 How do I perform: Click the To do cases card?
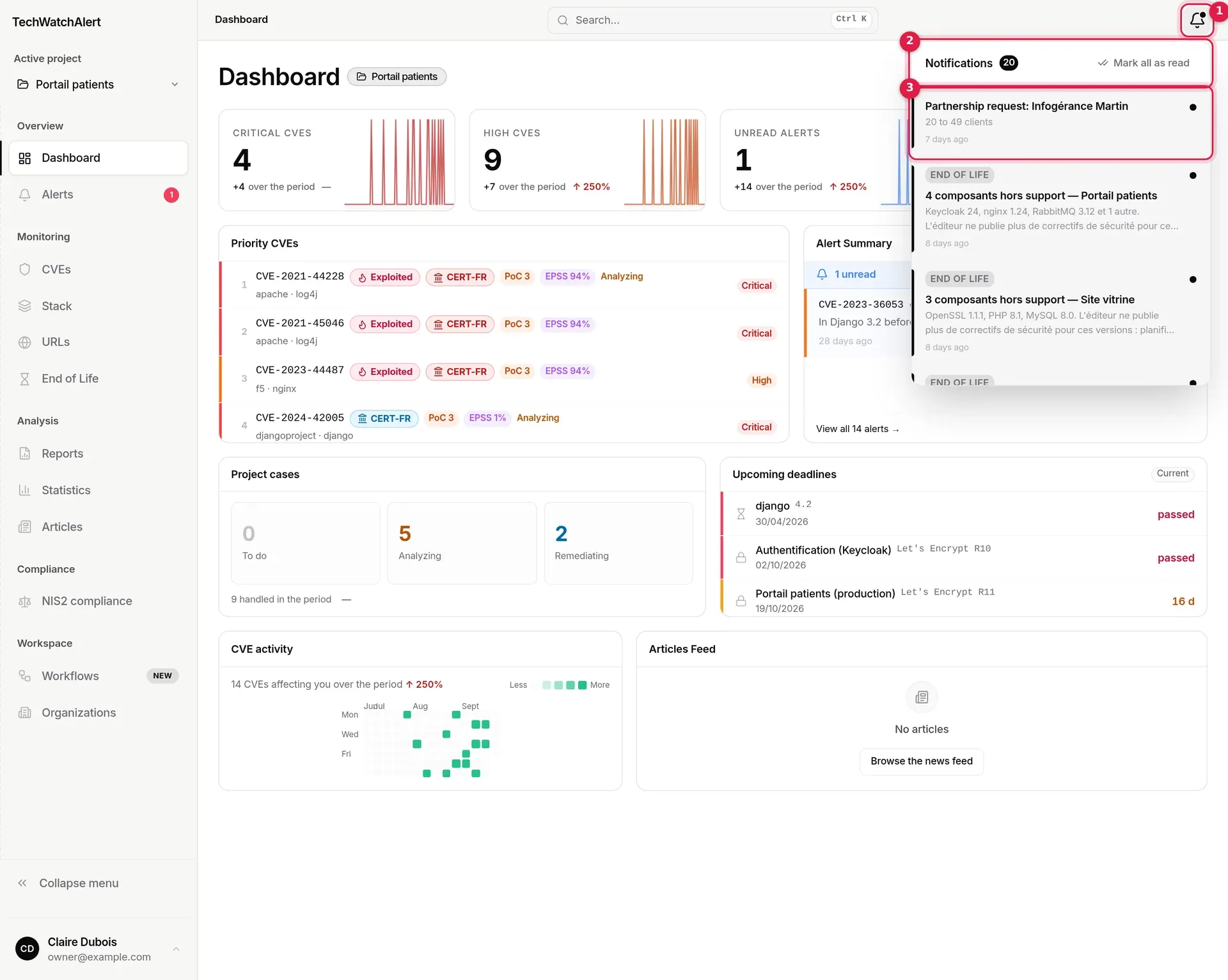click(x=306, y=543)
